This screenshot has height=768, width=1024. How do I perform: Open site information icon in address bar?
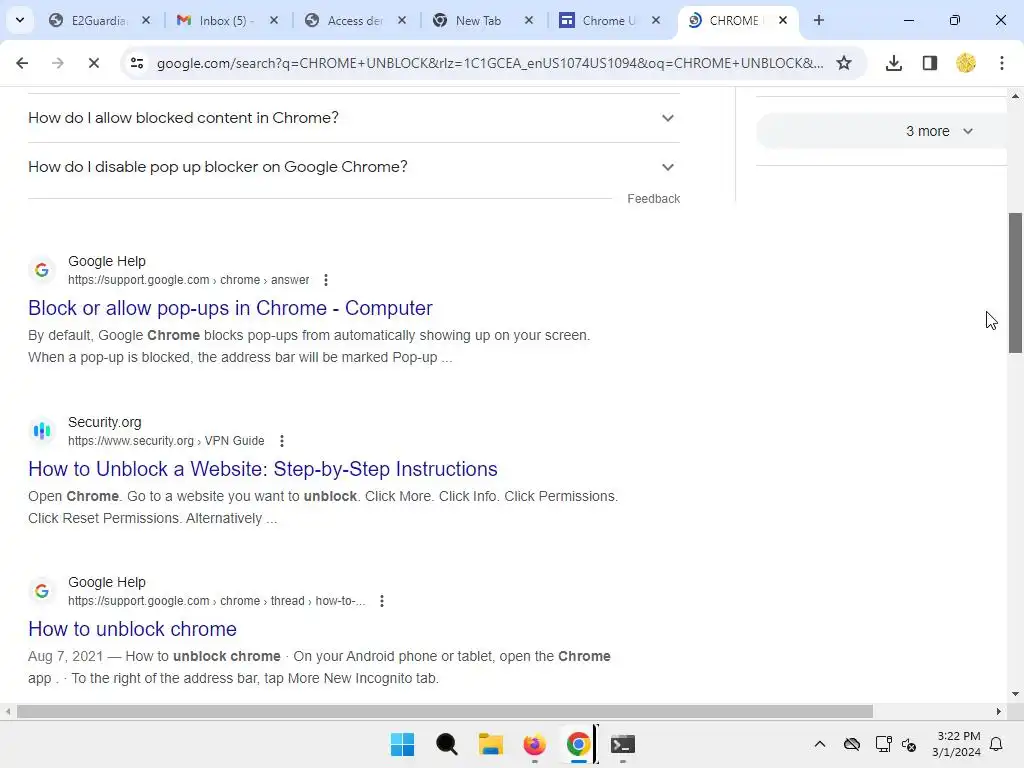[137, 63]
